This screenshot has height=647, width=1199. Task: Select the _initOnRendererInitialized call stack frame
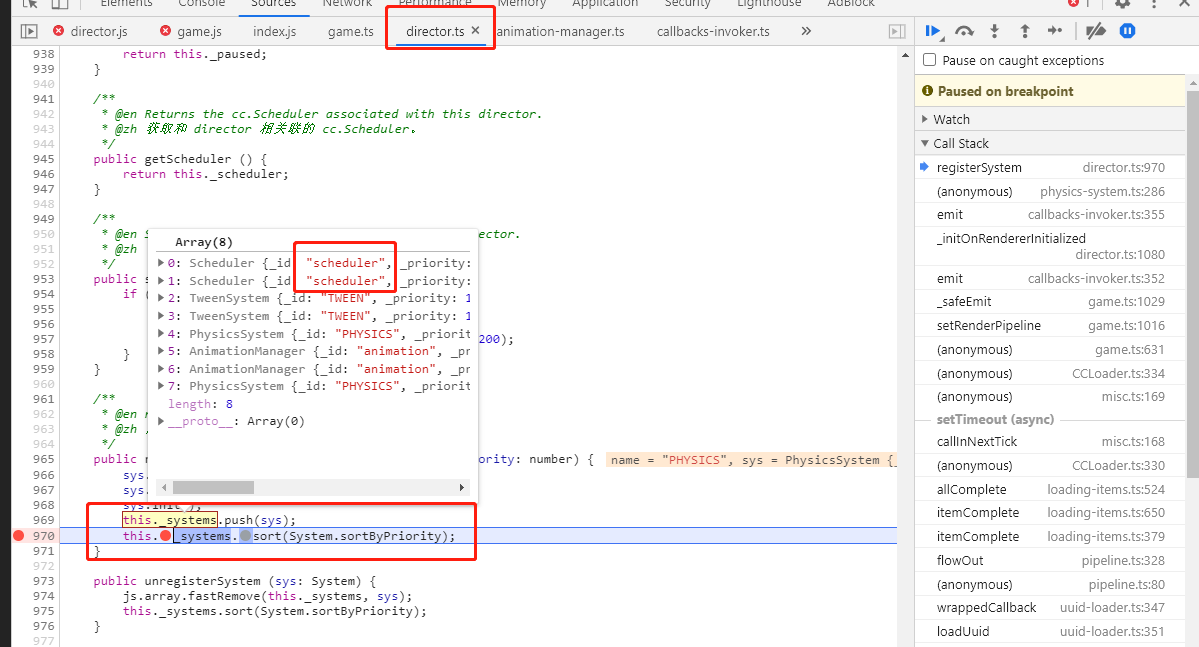tap(1051, 246)
